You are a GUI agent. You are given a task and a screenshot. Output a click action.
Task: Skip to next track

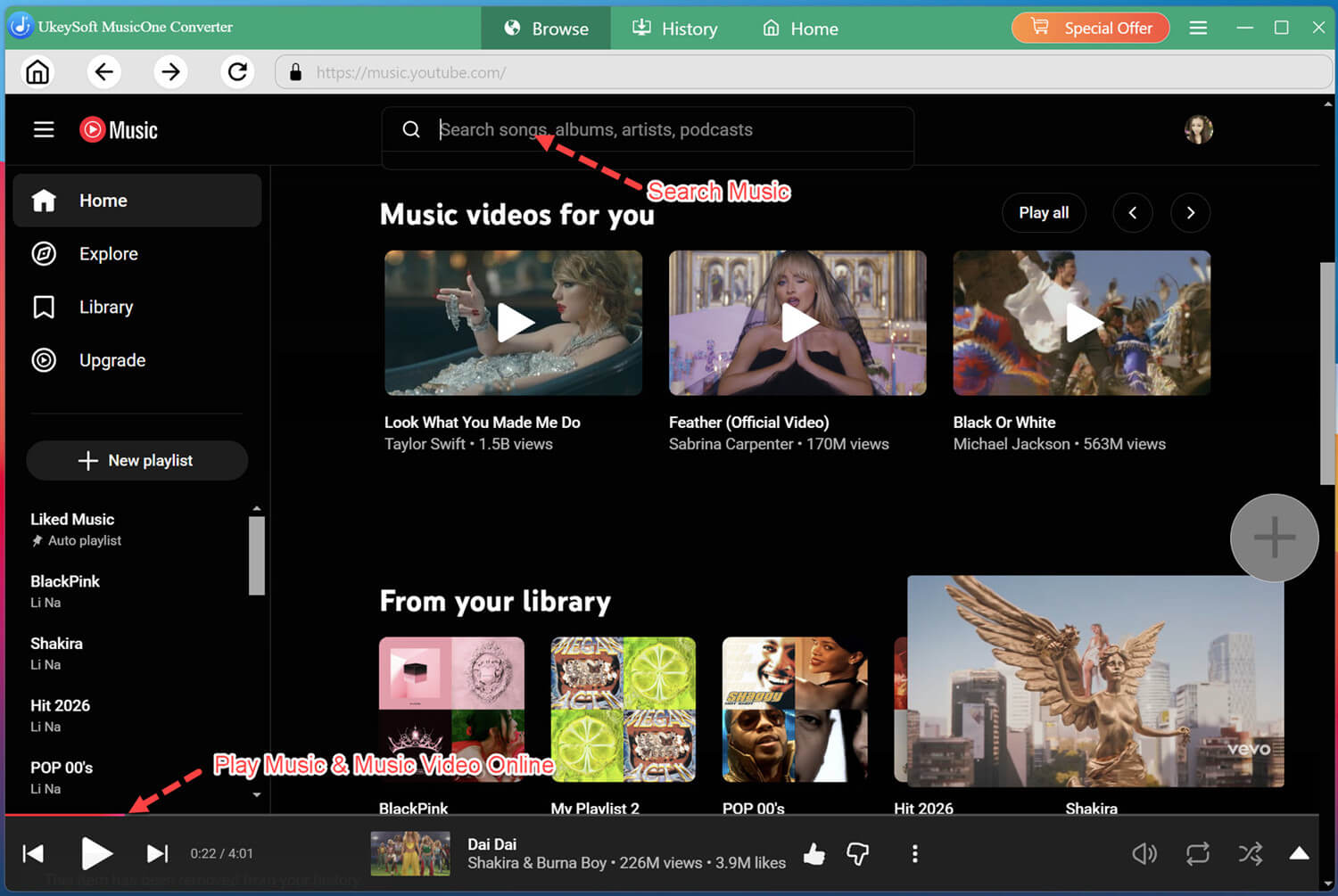[157, 853]
